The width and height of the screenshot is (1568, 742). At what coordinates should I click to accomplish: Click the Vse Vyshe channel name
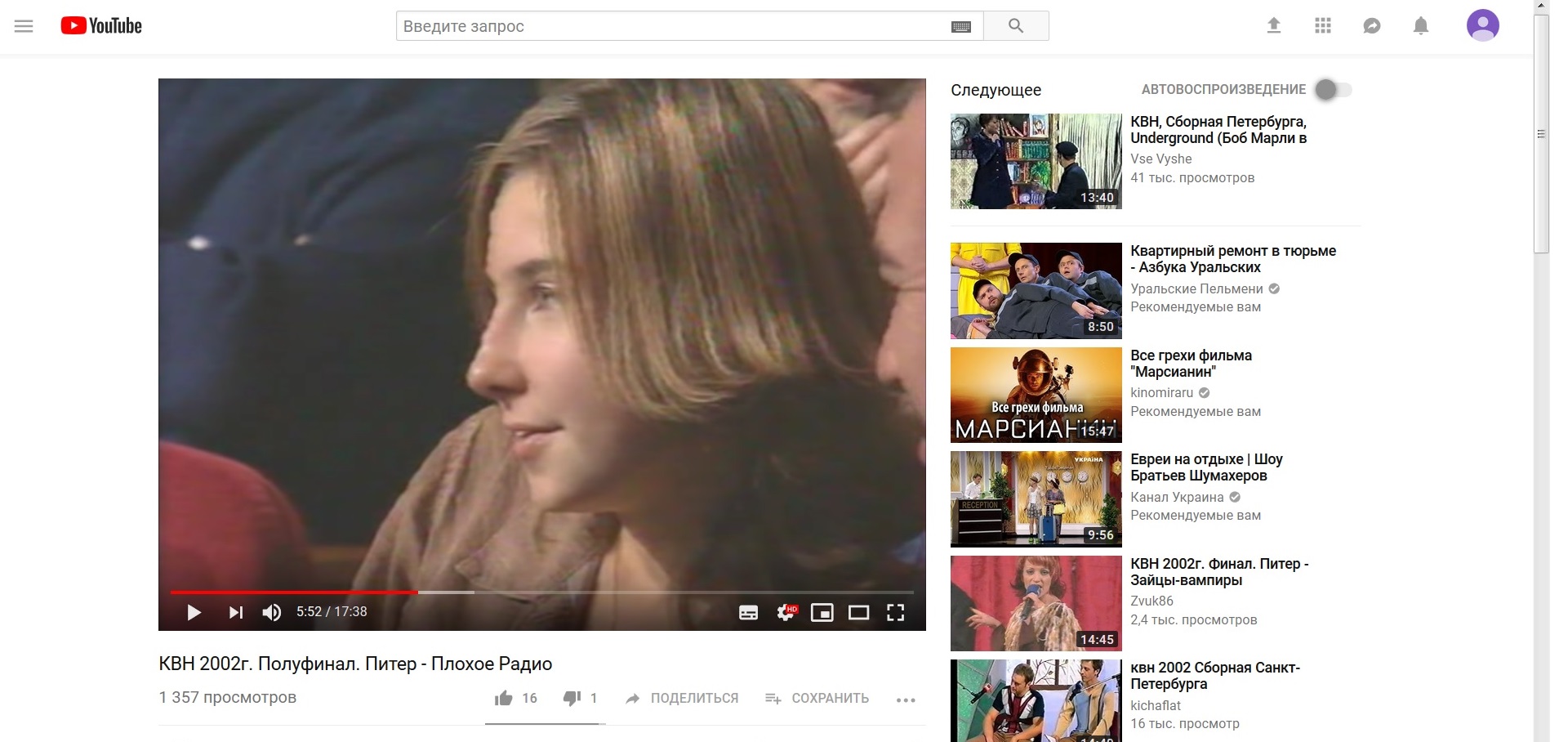click(x=1160, y=159)
